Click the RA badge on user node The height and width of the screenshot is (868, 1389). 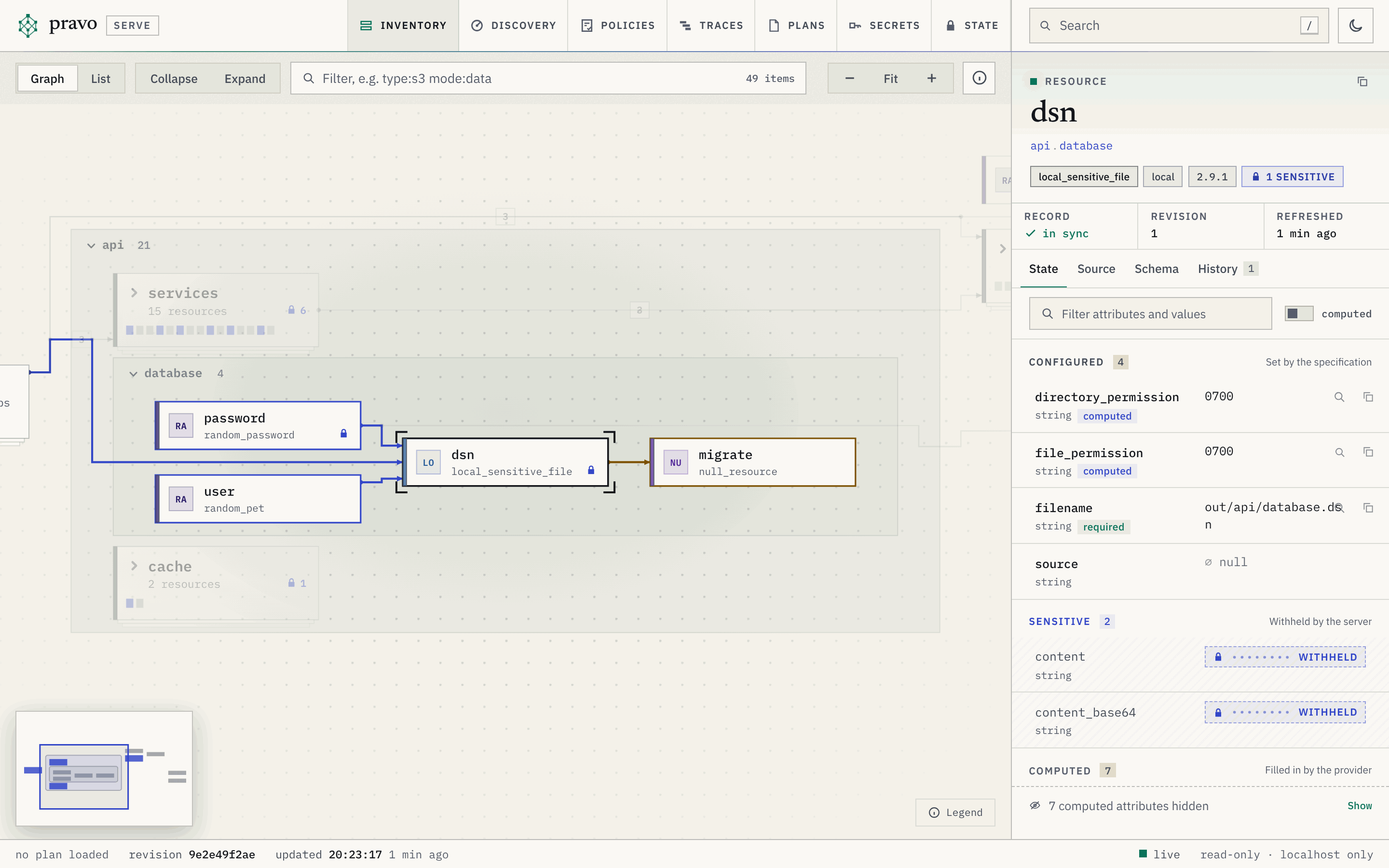click(181, 500)
